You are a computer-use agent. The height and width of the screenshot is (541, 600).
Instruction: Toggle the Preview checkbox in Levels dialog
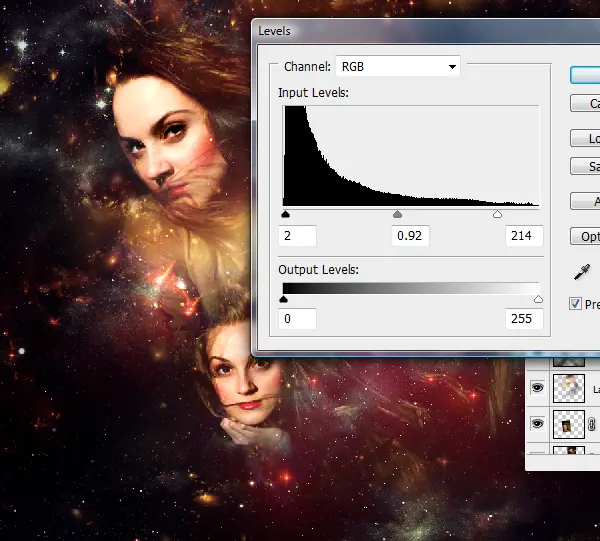click(x=575, y=304)
